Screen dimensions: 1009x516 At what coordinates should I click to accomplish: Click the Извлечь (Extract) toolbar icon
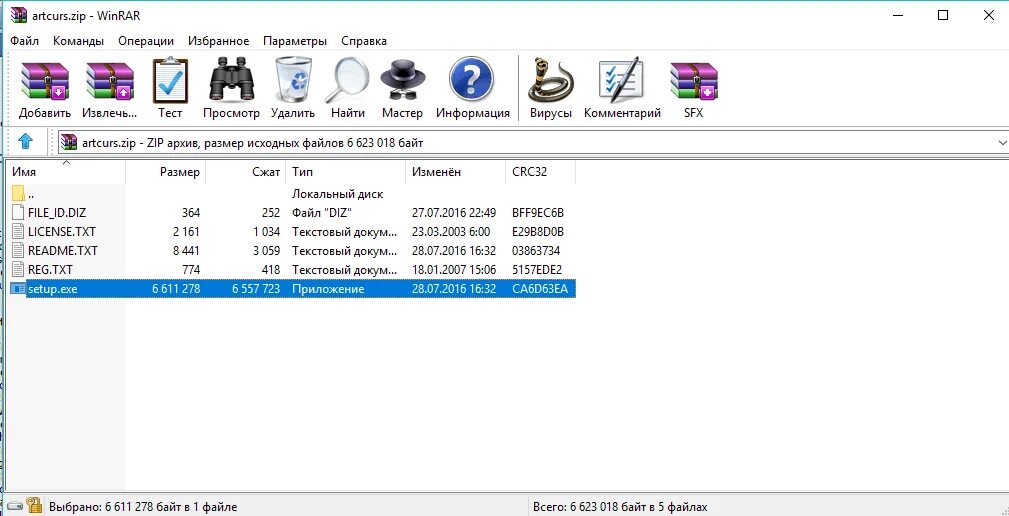point(109,80)
